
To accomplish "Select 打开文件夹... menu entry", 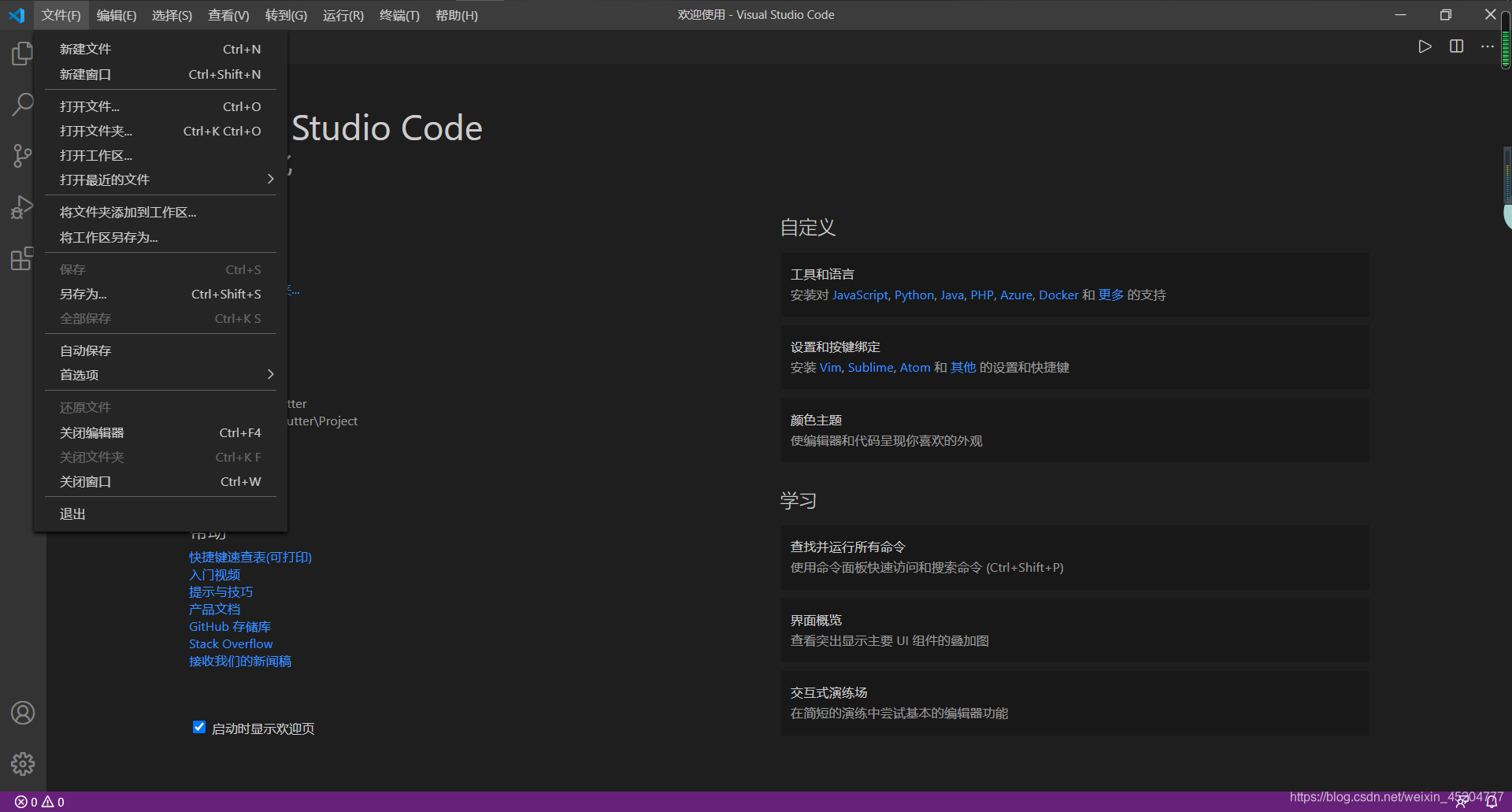I will point(161,131).
